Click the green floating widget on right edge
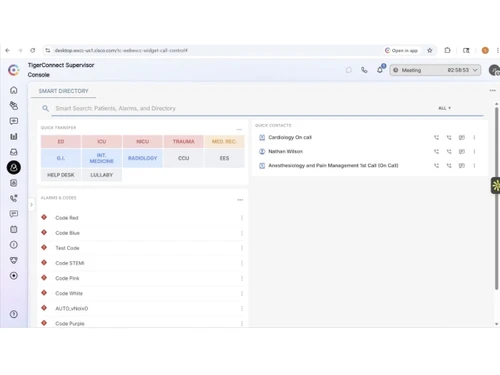 [496, 185]
